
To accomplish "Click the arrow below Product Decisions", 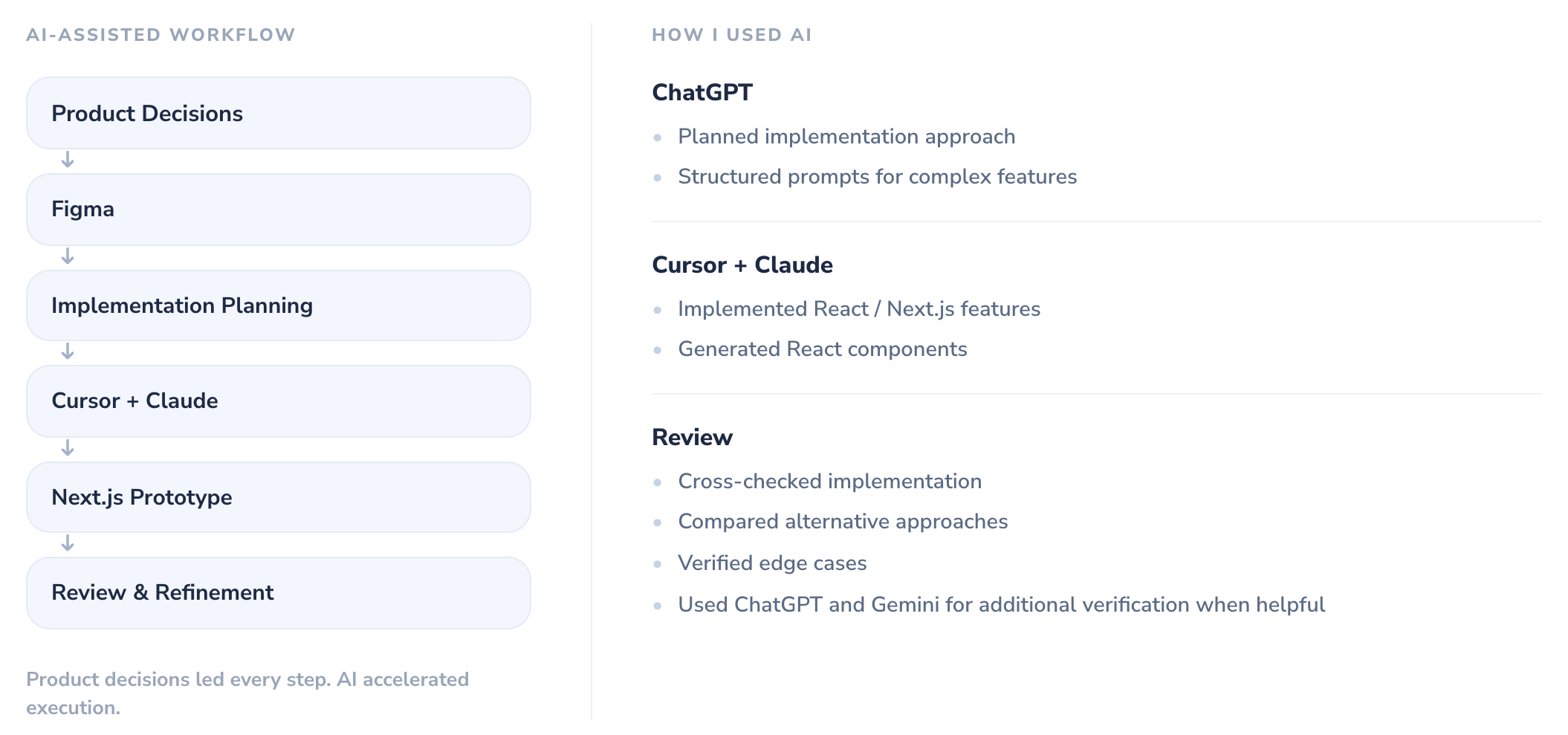I will [x=68, y=161].
